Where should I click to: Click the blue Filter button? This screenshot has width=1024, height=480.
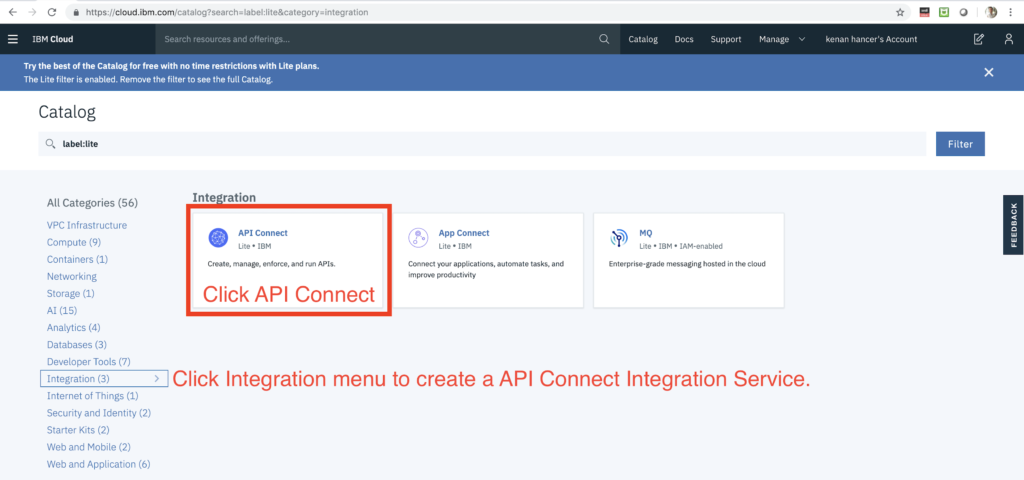pyautogui.click(x=960, y=144)
